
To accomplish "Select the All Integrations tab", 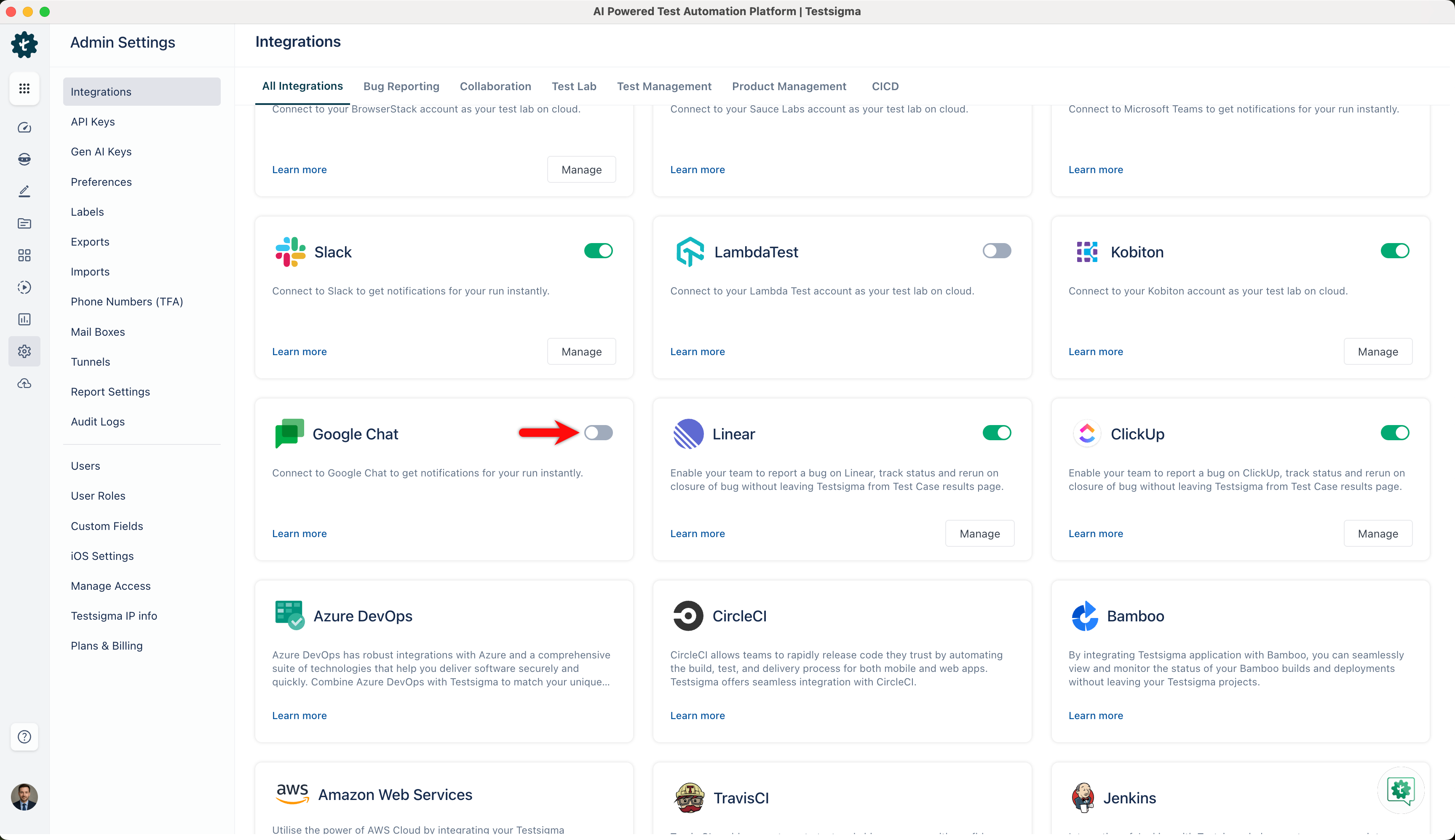I will tap(302, 86).
